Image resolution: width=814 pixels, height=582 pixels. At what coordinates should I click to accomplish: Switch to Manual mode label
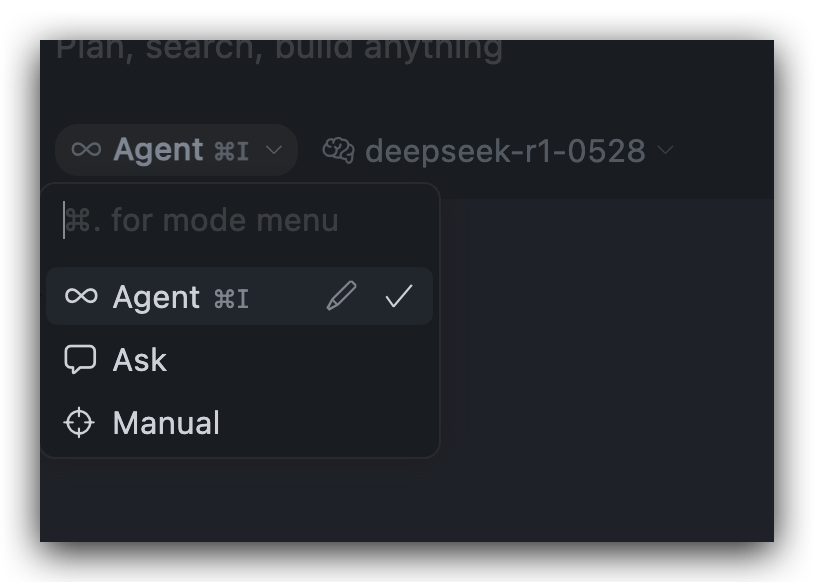tap(166, 423)
